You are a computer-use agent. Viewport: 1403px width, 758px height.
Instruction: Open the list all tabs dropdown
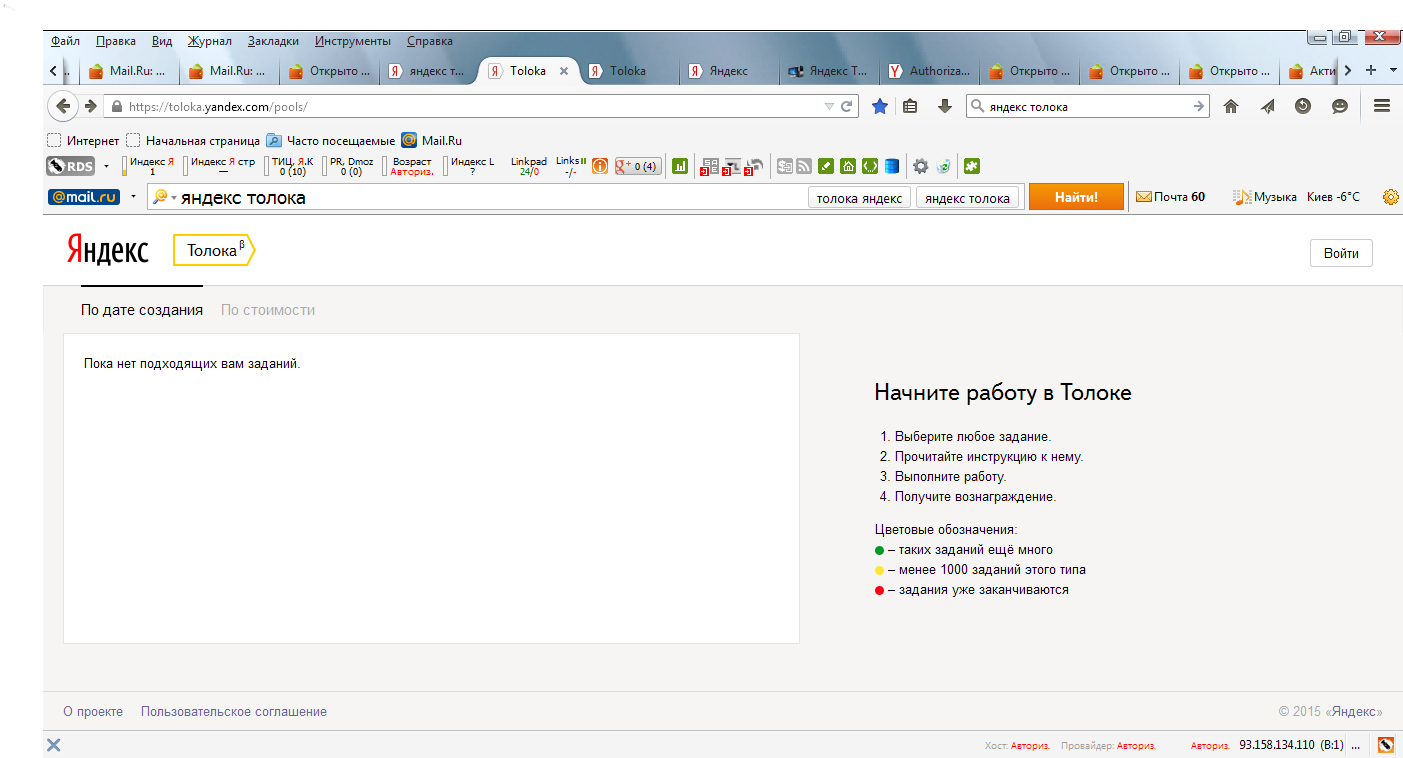pyautogui.click(x=1394, y=70)
